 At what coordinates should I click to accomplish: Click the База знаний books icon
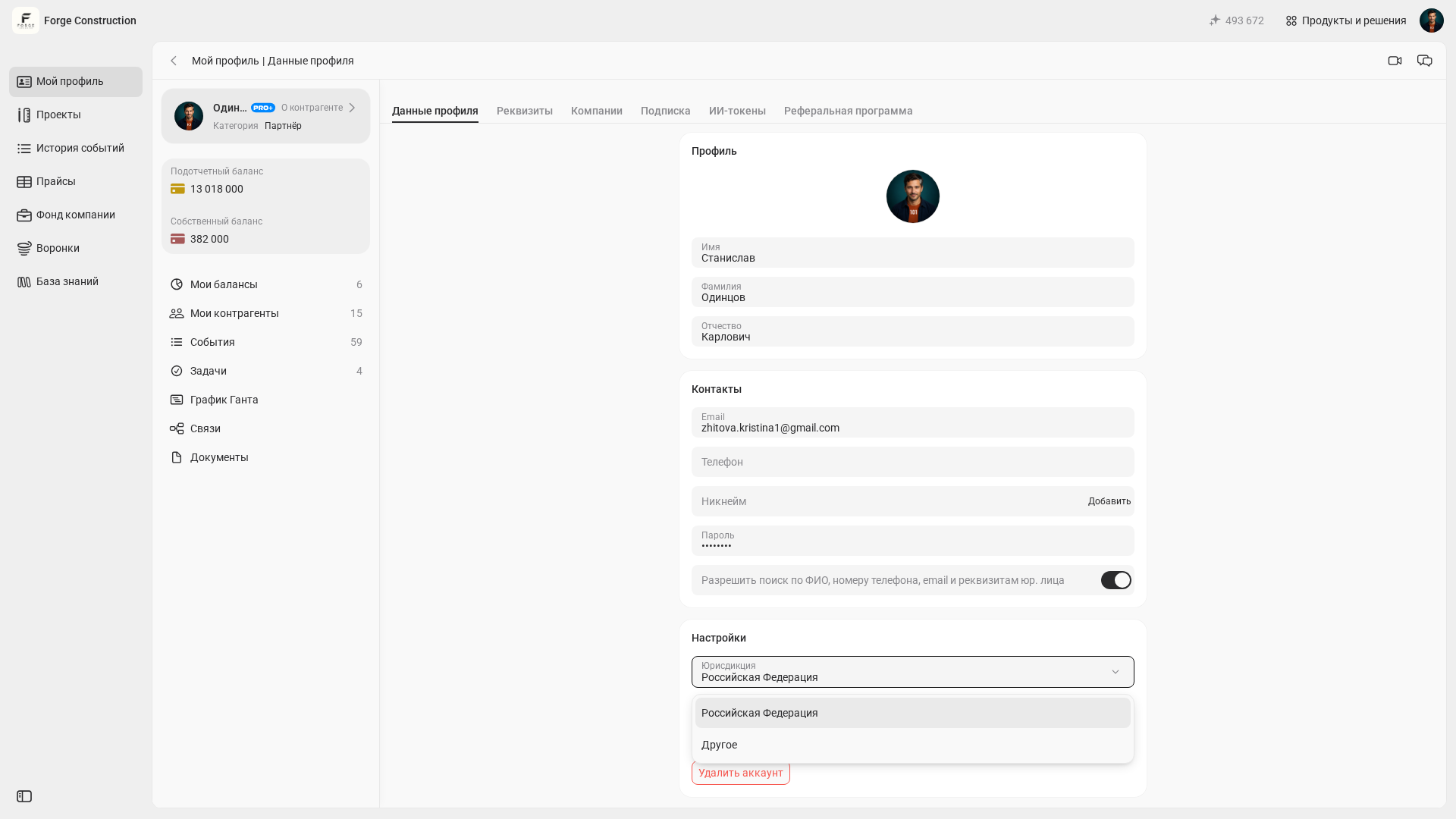(x=24, y=282)
